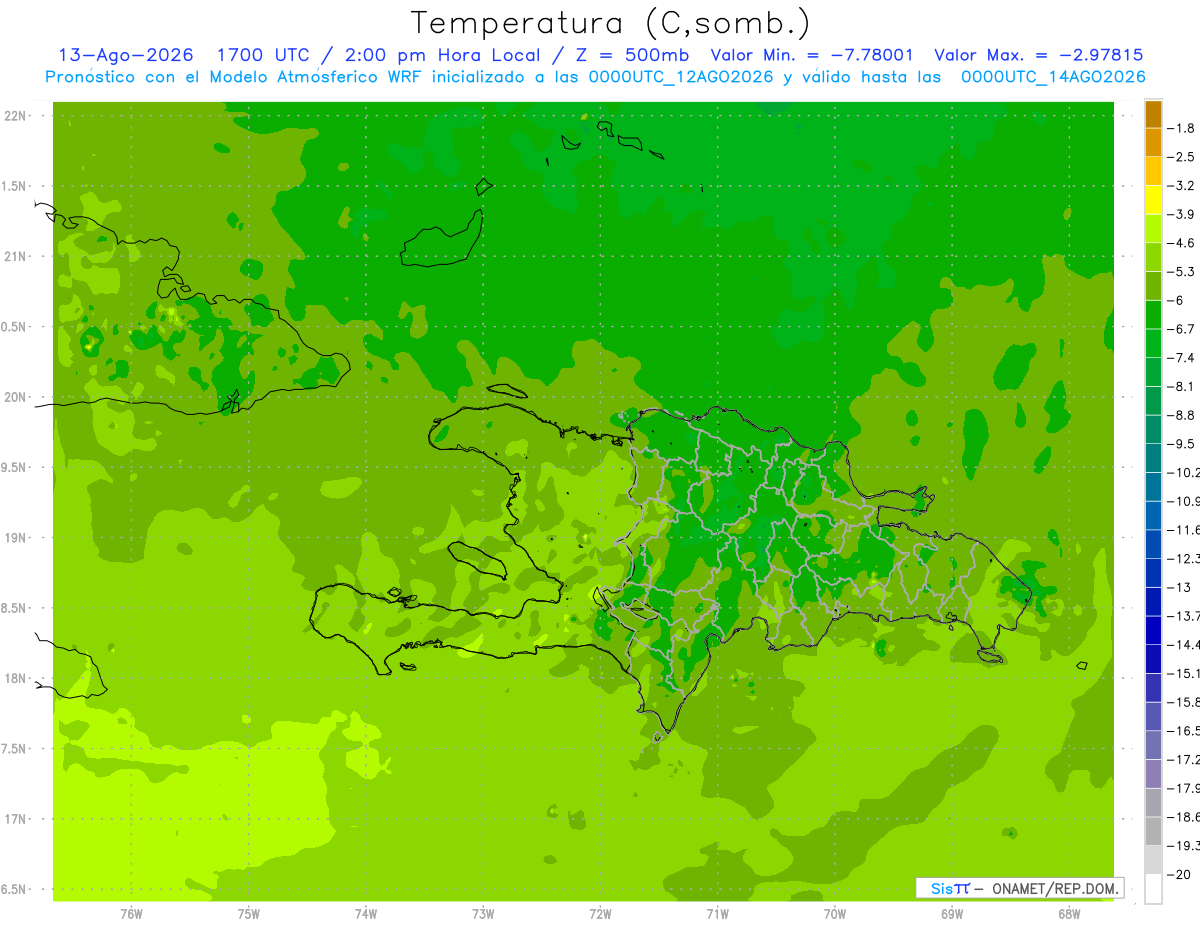Viewport: 1200px width, 927px height.
Task: Pick the blue swatch between -11.6 and -12.3
Action: pos(1153,544)
